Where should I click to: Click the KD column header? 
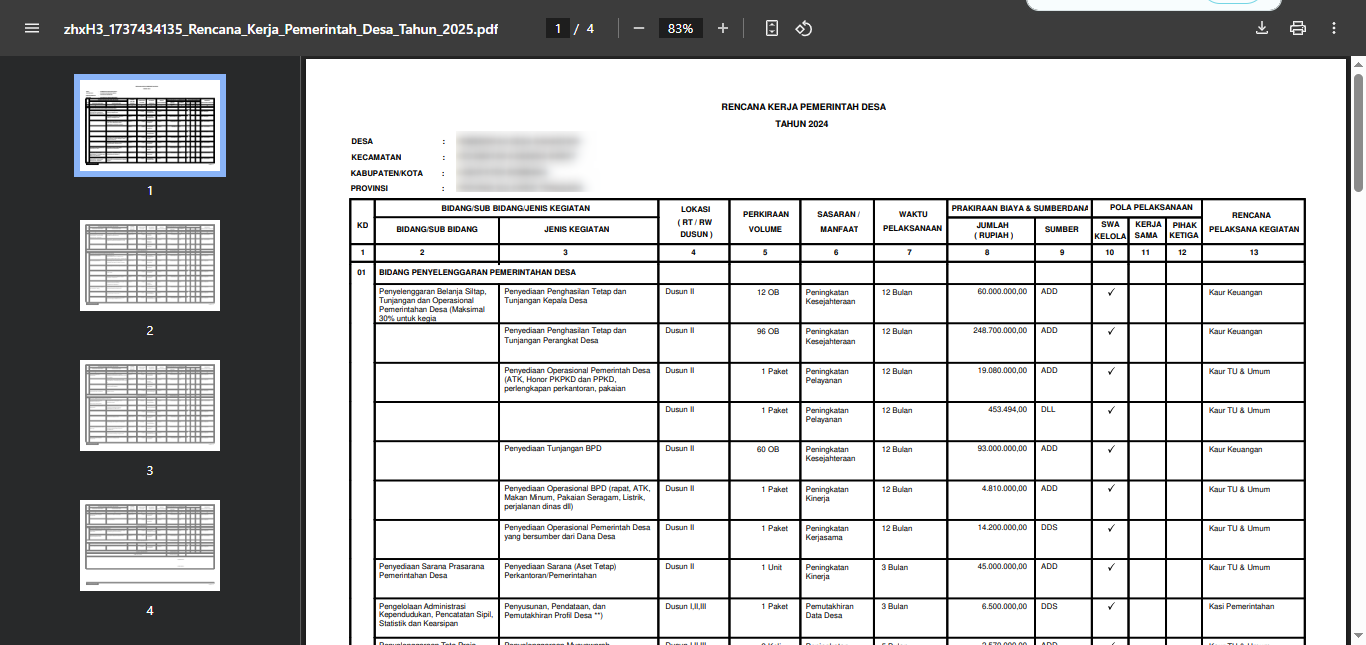coord(362,225)
